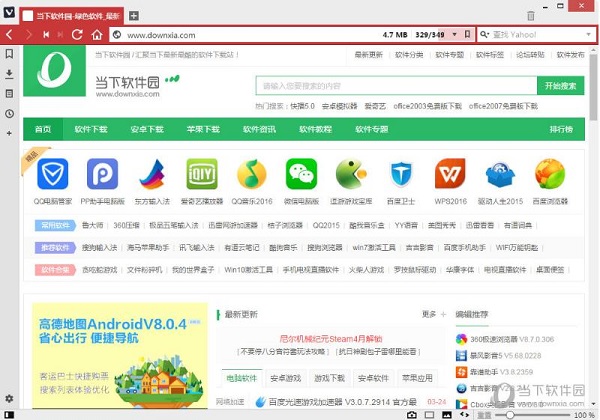The image size is (600, 420).
Task: Open the 安卓下载 navigation item
Action: [147, 129]
